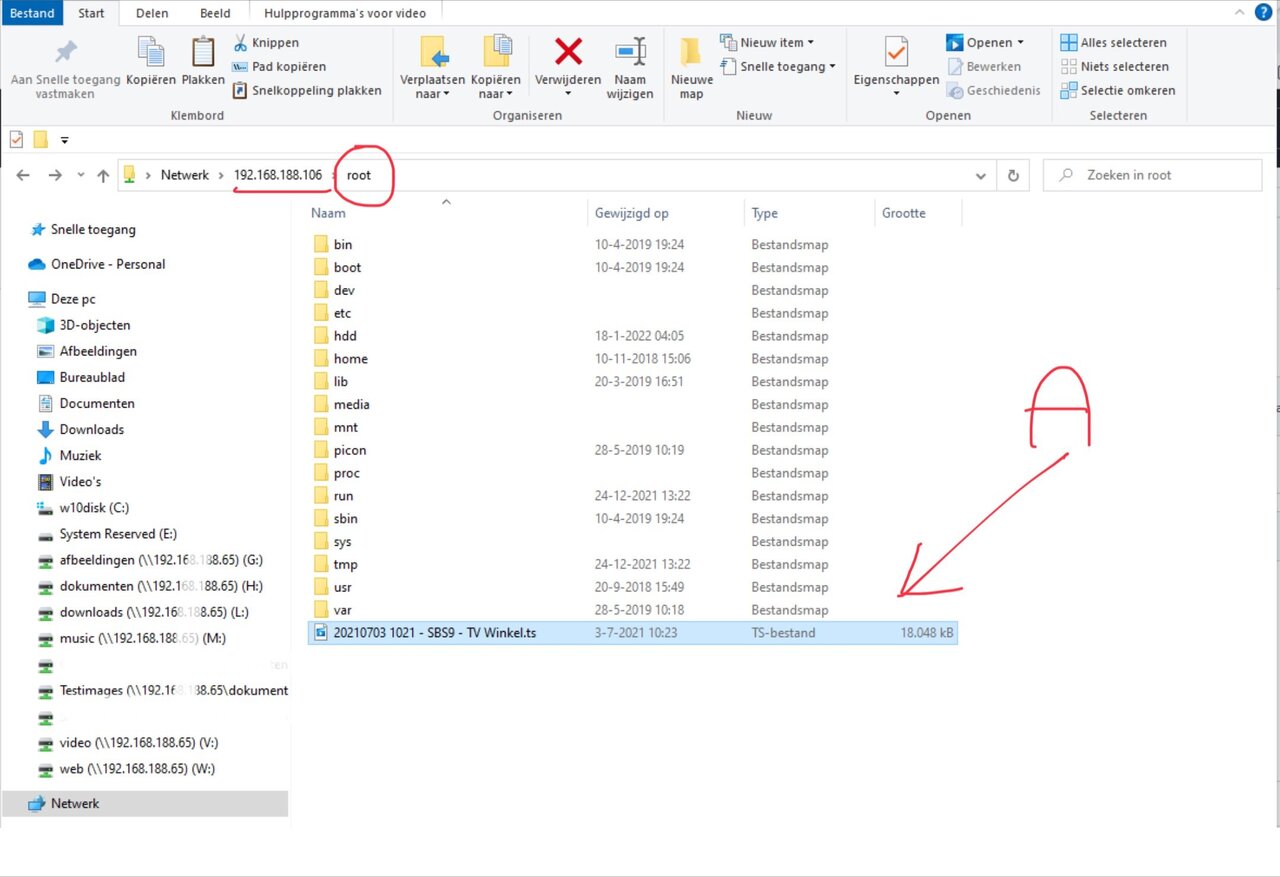Click the refresh button beside address bar
Image resolution: width=1280 pixels, height=877 pixels.
coord(1013,175)
